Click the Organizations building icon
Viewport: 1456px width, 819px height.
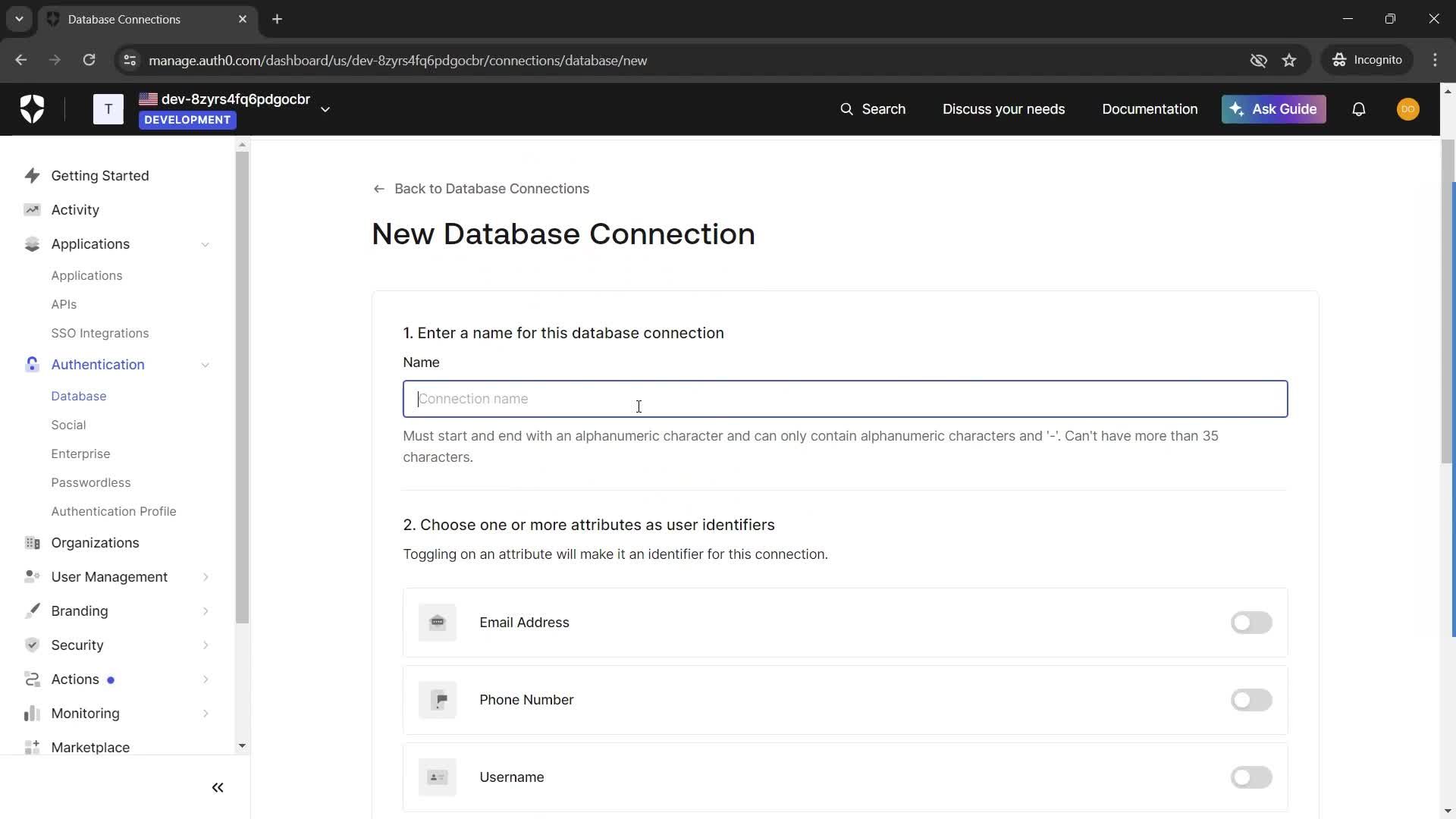(32, 543)
